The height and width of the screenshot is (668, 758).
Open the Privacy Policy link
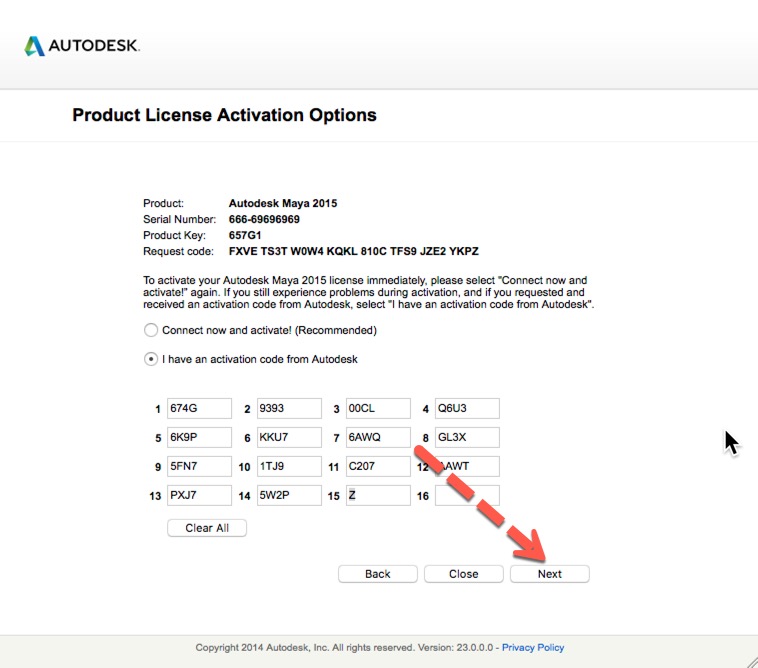tap(533, 647)
